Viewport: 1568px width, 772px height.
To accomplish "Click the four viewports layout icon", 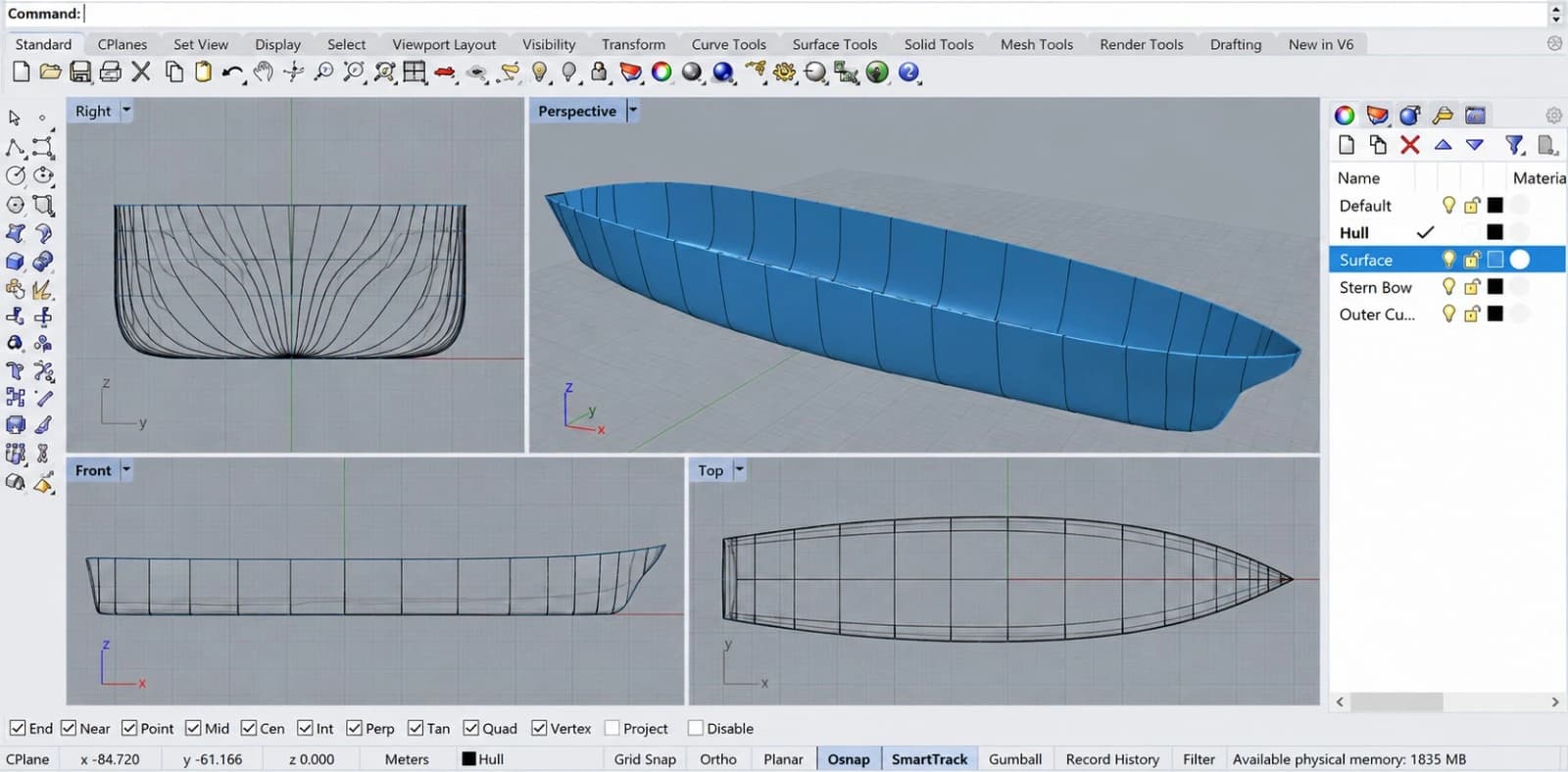I will pyautogui.click(x=415, y=72).
